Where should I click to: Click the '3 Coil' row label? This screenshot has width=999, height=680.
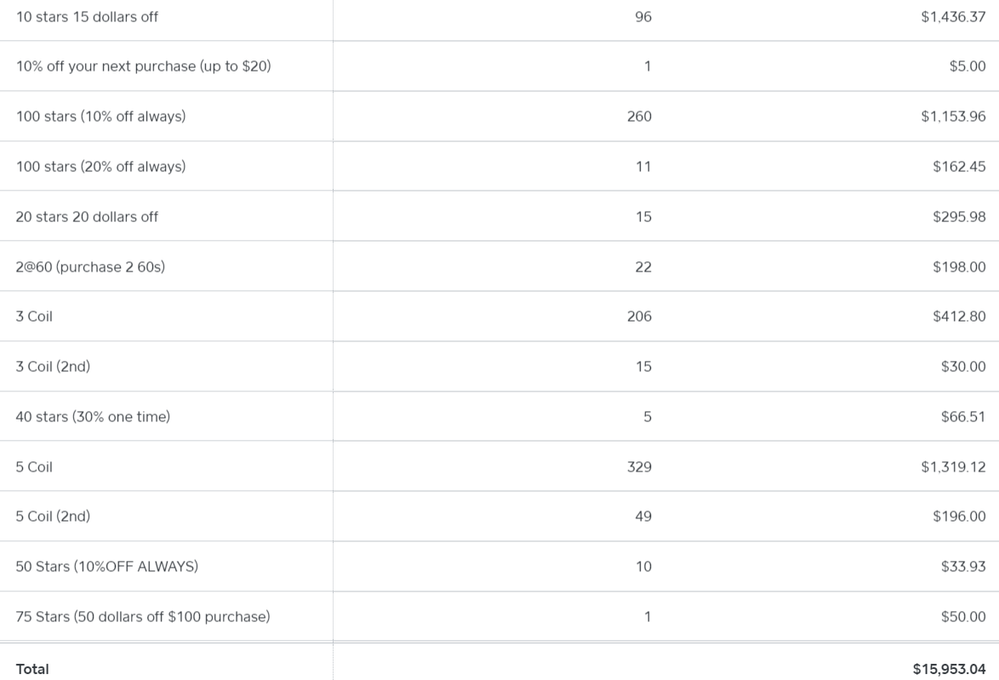34,316
